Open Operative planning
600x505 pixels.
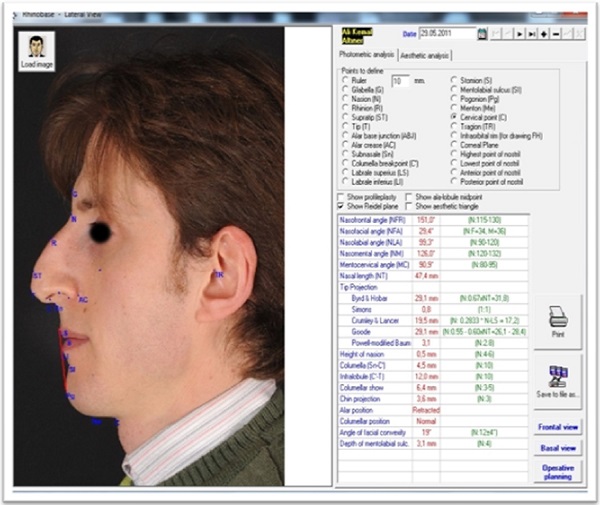click(557, 472)
